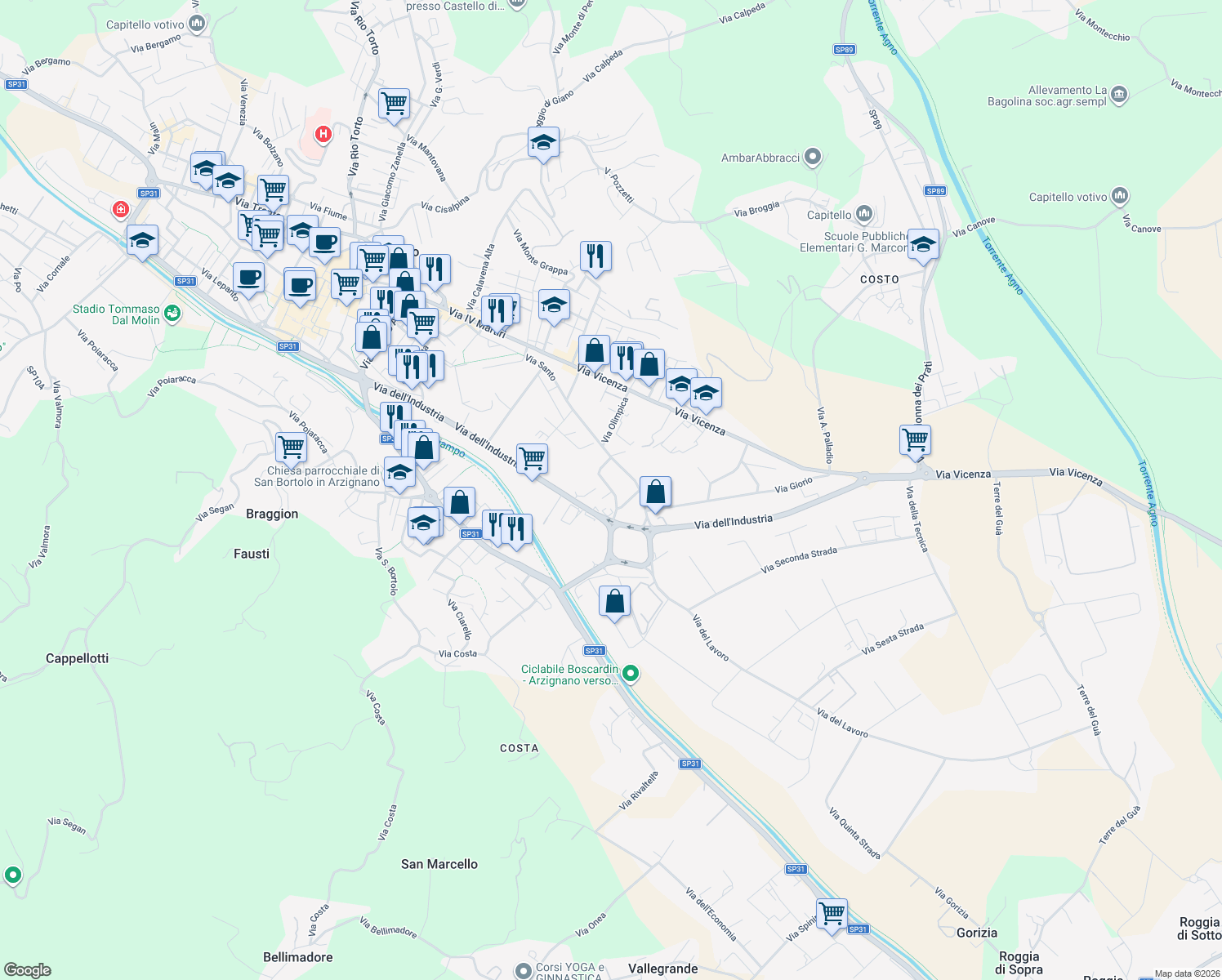Image resolution: width=1222 pixels, height=980 pixels.
Task: Click the SP89 route shield near Torrente Agno
Action: (x=844, y=48)
